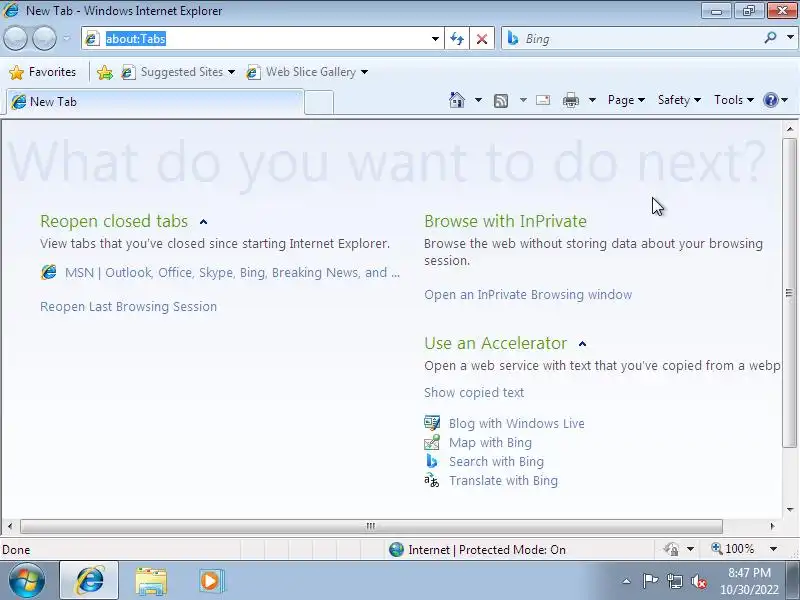The image size is (800, 600).
Task: Click the vertical scrollbar down arrow
Action: [x=790, y=509]
